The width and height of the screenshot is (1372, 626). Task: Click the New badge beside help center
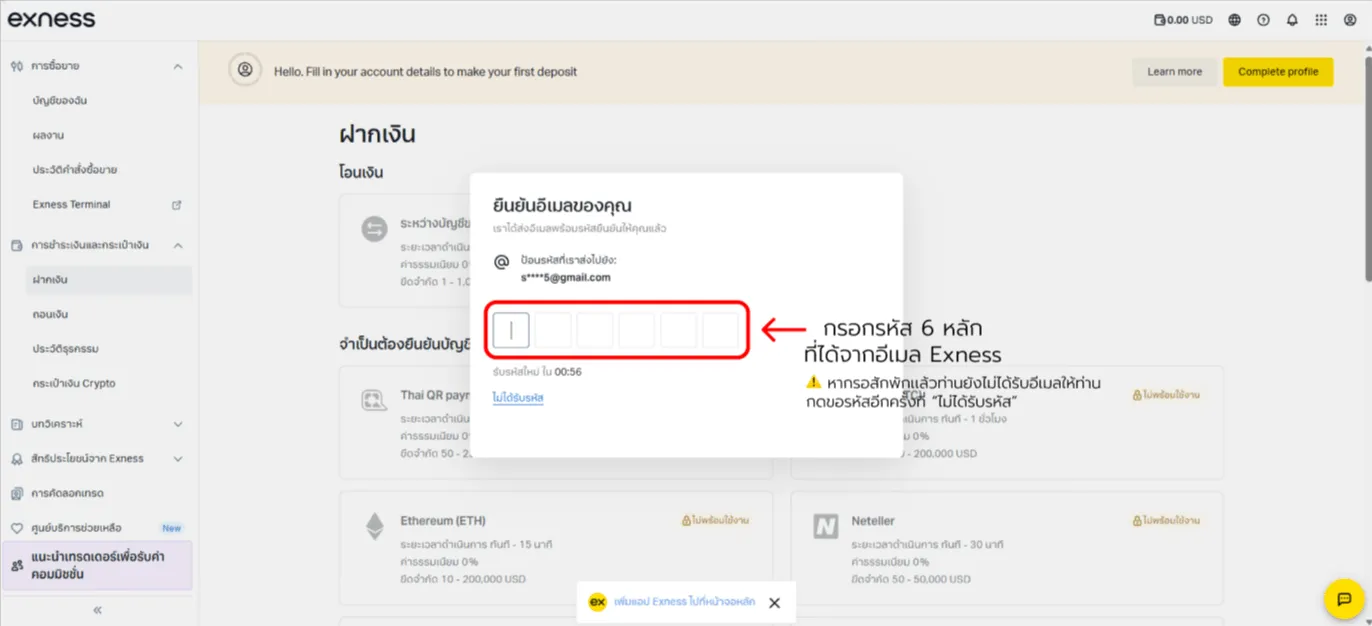[x=172, y=528]
